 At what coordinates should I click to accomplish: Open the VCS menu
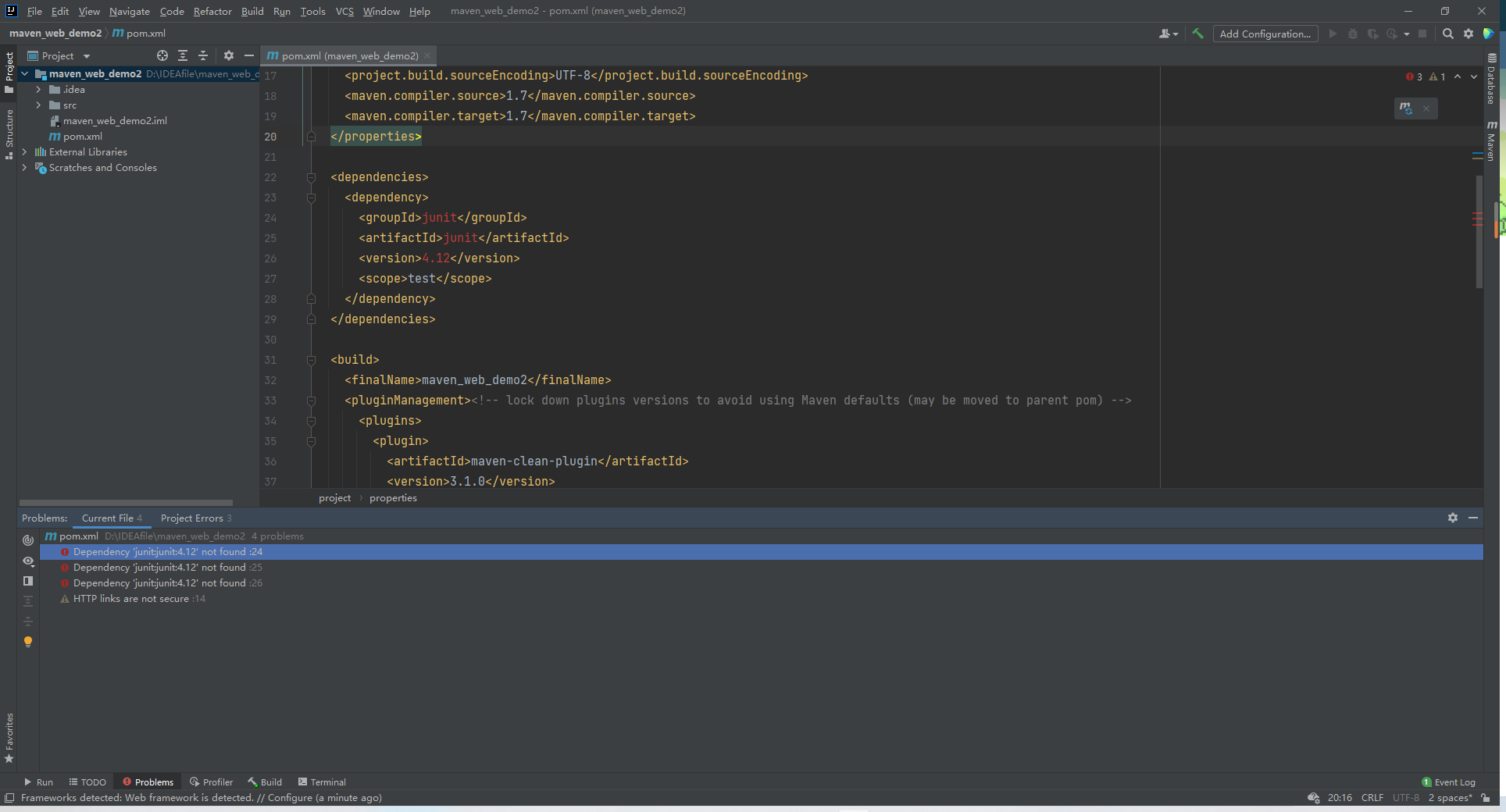coord(344,11)
